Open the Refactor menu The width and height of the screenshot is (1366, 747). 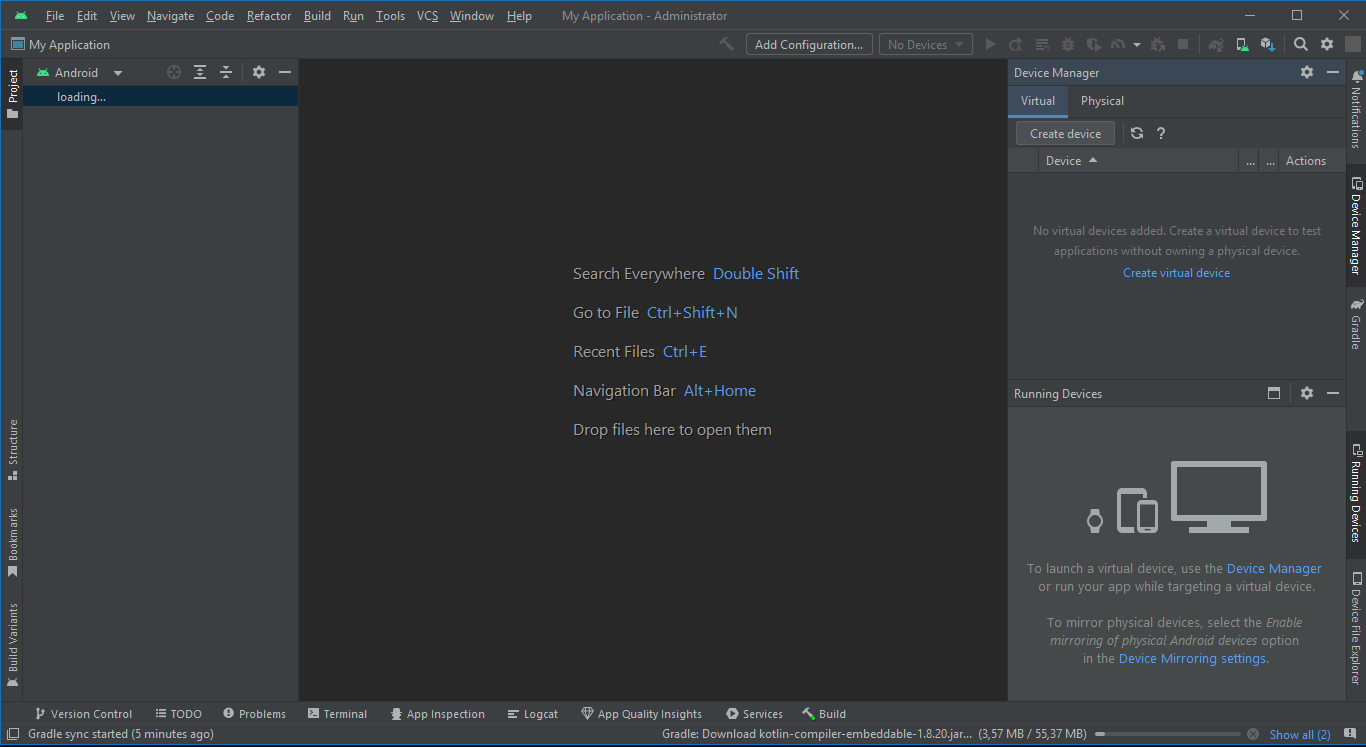(269, 16)
